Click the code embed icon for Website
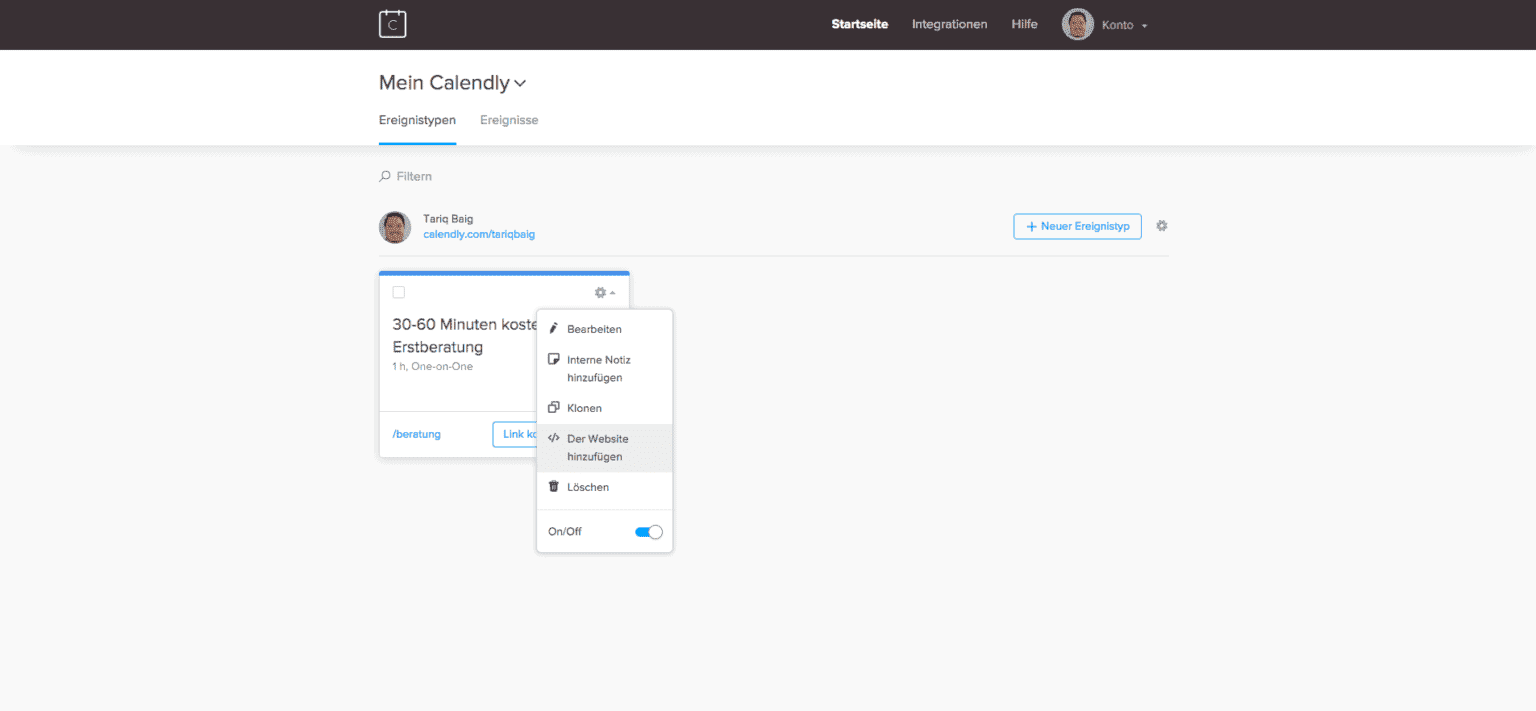1536x711 pixels. pos(554,439)
